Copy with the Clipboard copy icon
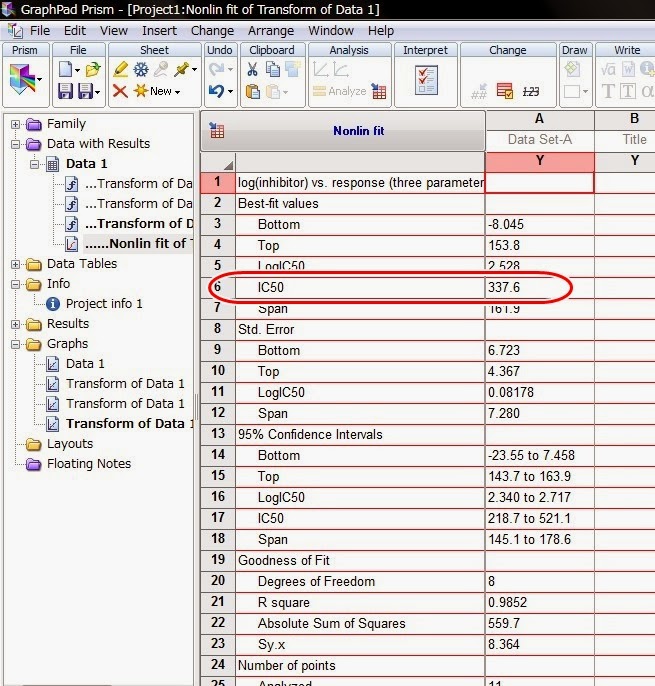Image resolution: width=655 pixels, height=686 pixels. (273, 69)
